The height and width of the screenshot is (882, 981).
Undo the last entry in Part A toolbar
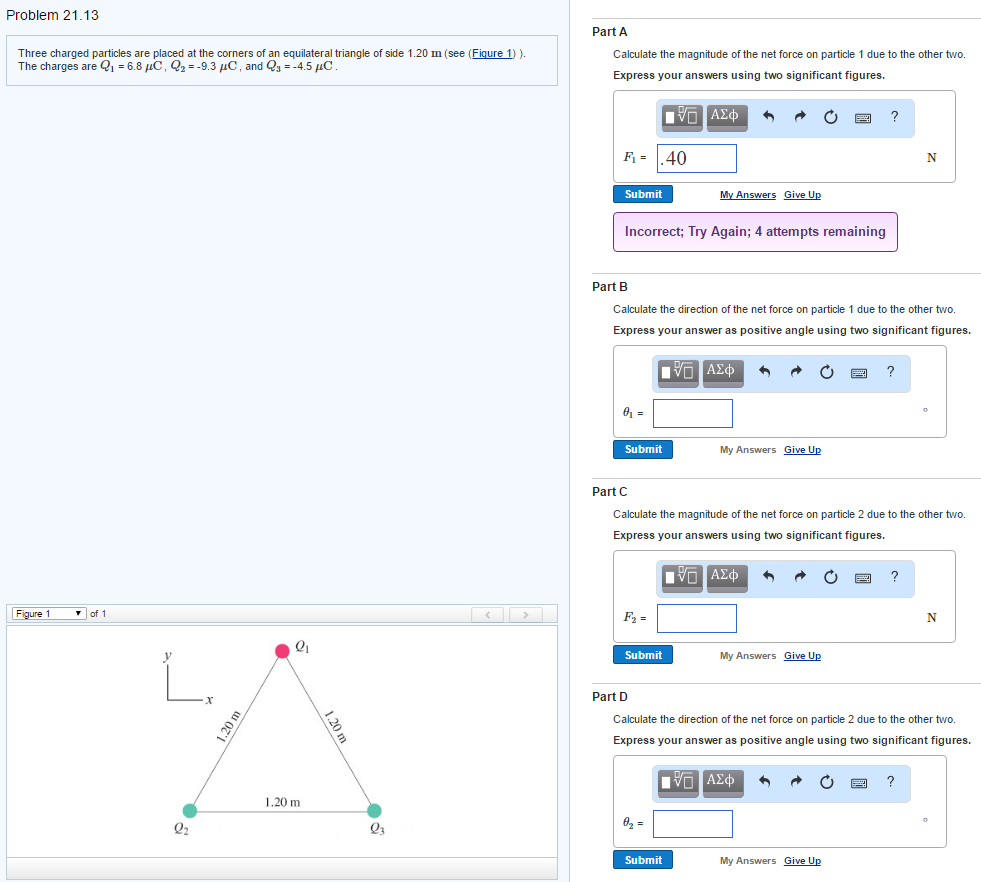click(767, 117)
